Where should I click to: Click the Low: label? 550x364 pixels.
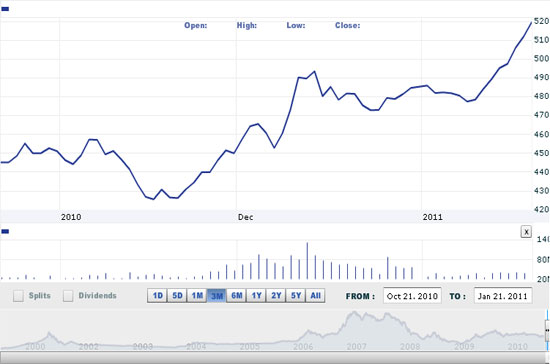[x=296, y=25]
